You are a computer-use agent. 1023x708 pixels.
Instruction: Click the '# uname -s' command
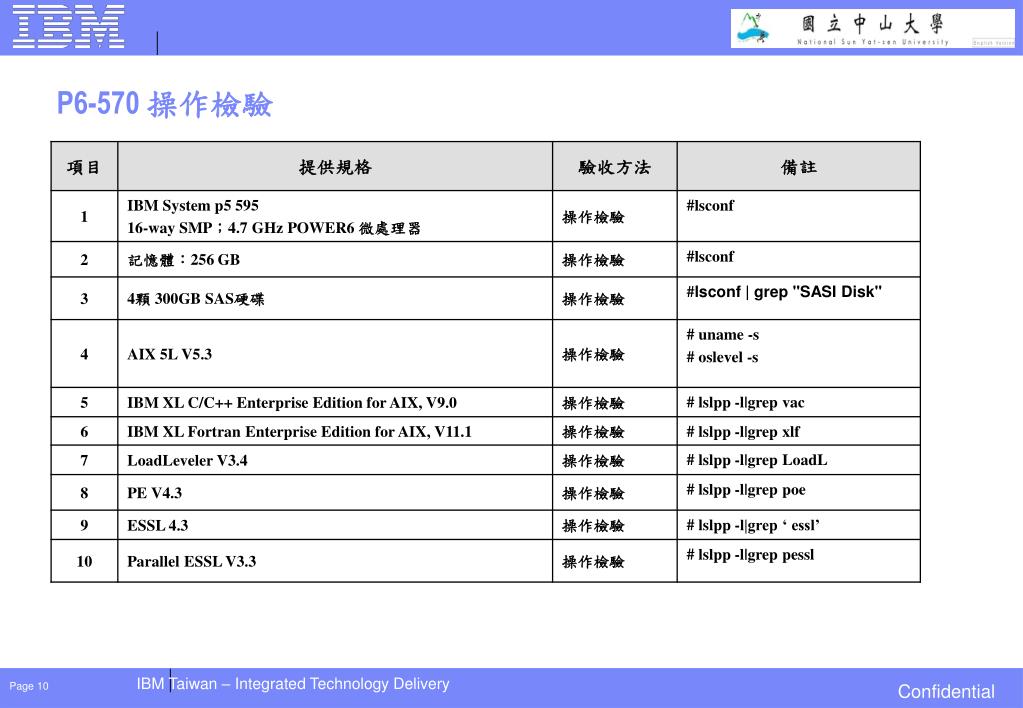pos(722,335)
